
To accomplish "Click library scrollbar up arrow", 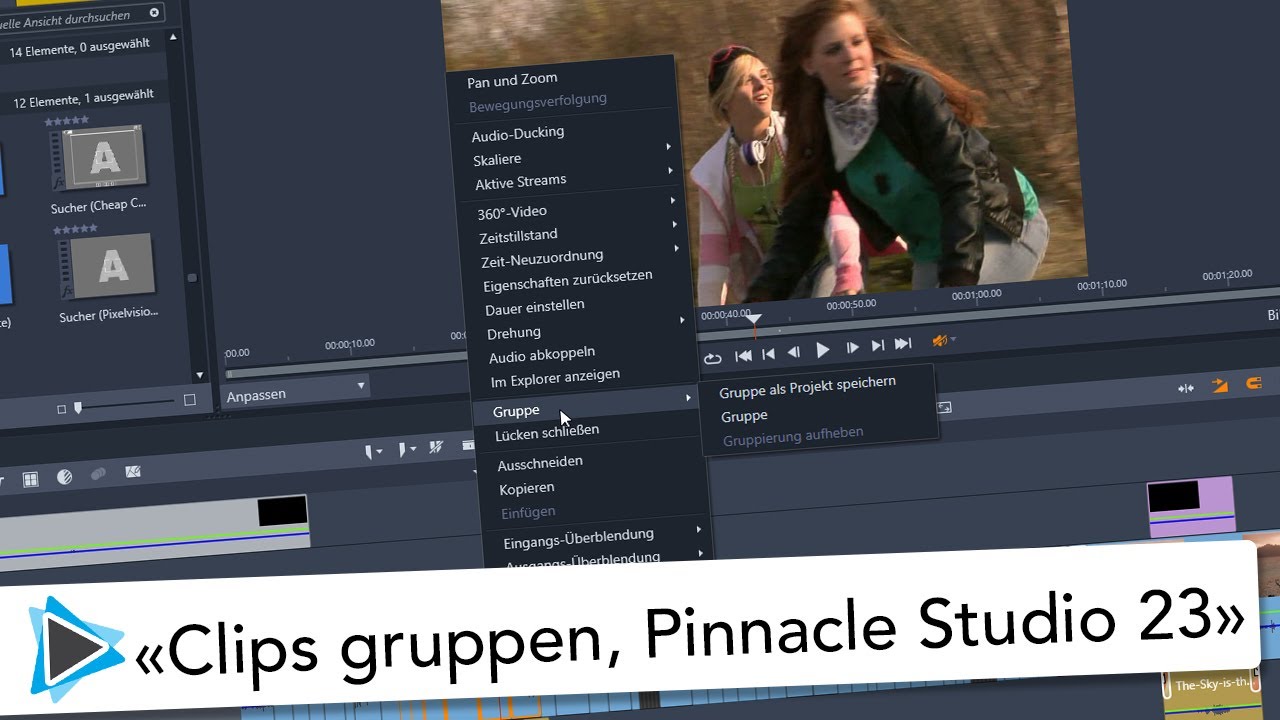I will click(173, 37).
